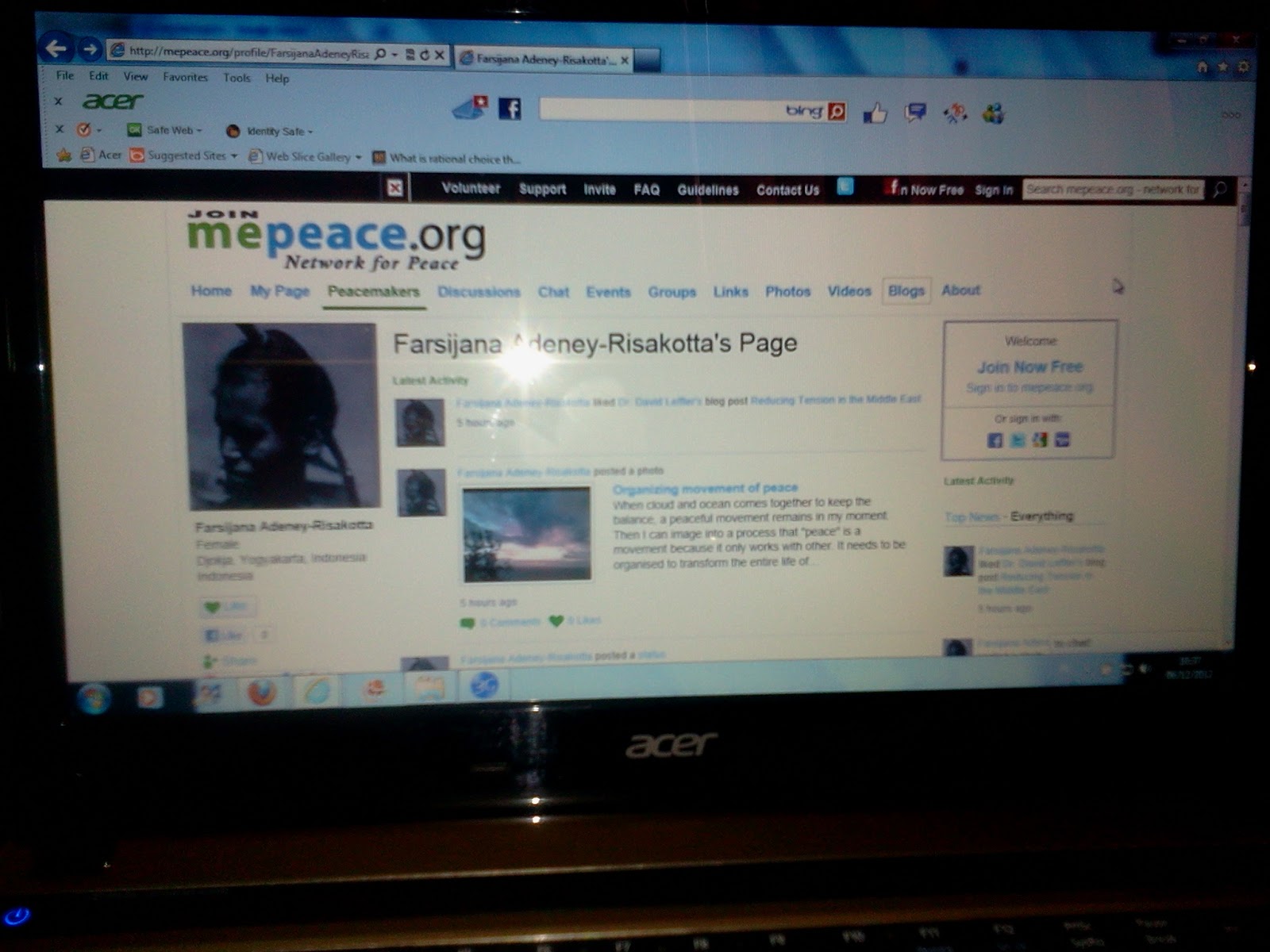Click the address bar with the mepeace.org URL
The image size is (1270, 952).
(248, 52)
